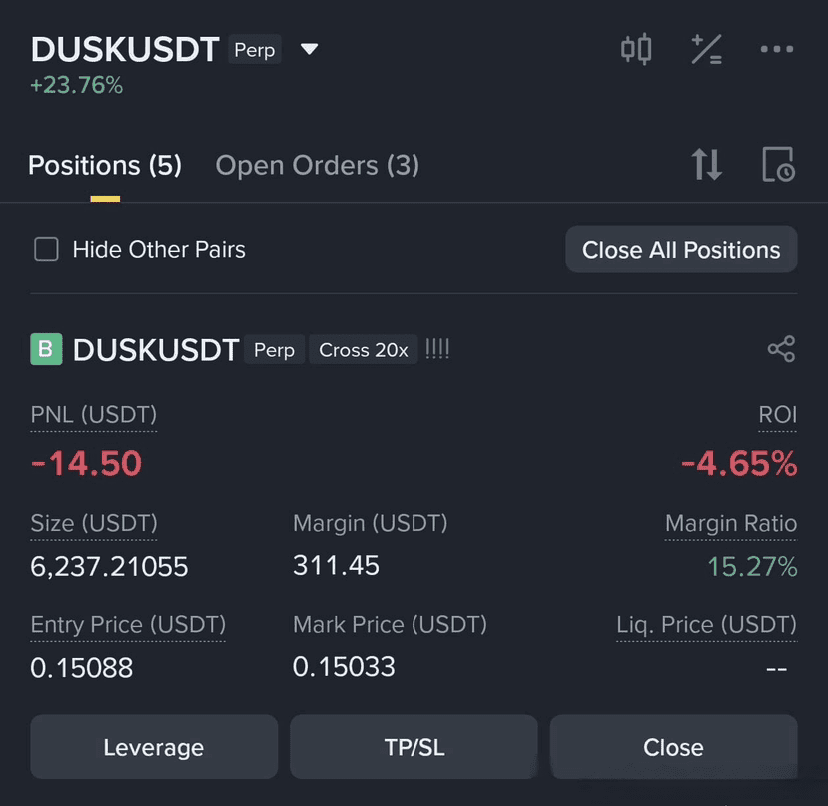
Task: Click the Leverage button
Action: [x=154, y=747]
